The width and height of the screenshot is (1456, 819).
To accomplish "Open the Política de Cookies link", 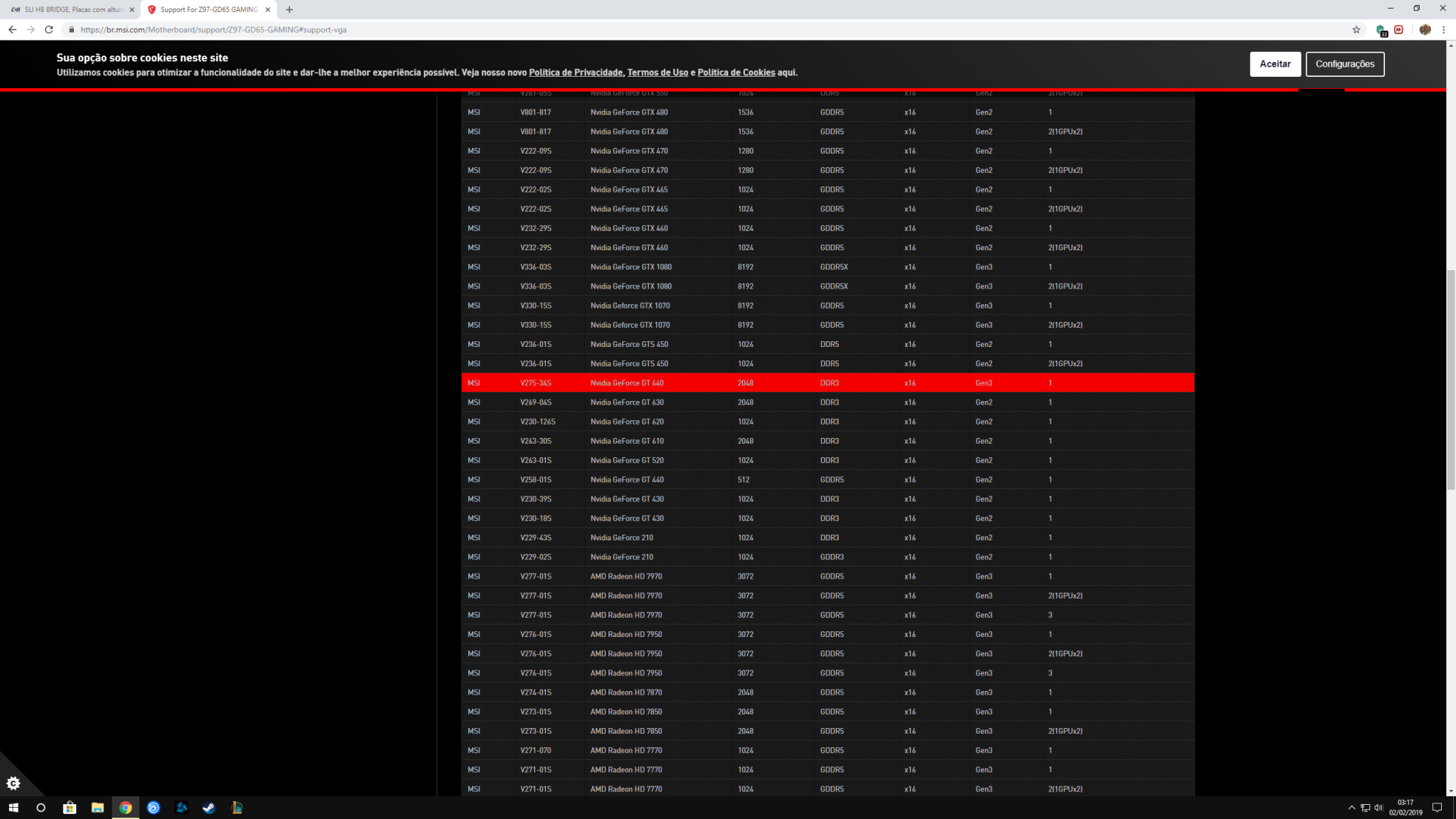I will point(736,73).
